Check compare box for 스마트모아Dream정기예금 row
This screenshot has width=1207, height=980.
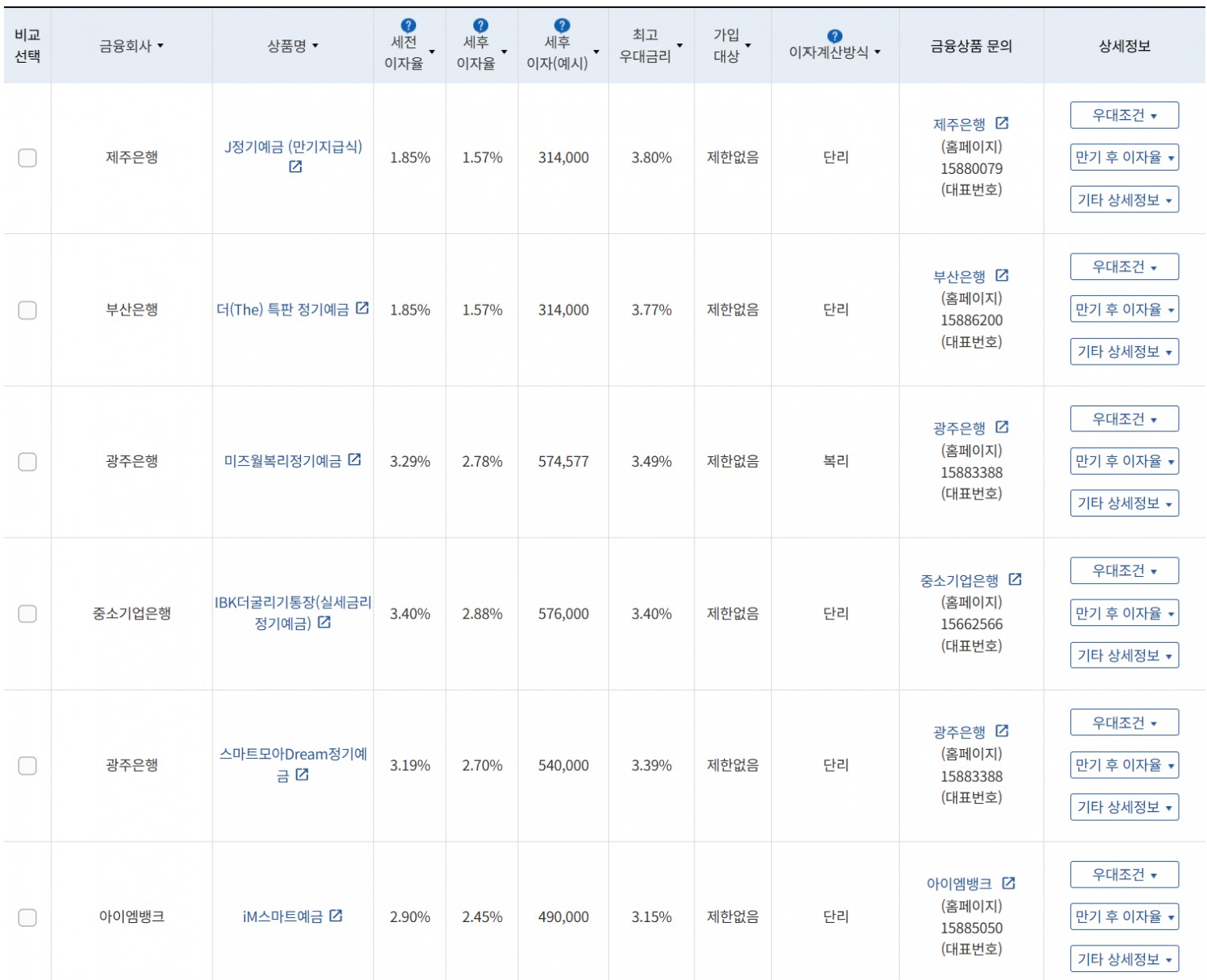pyautogui.click(x=27, y=765)
